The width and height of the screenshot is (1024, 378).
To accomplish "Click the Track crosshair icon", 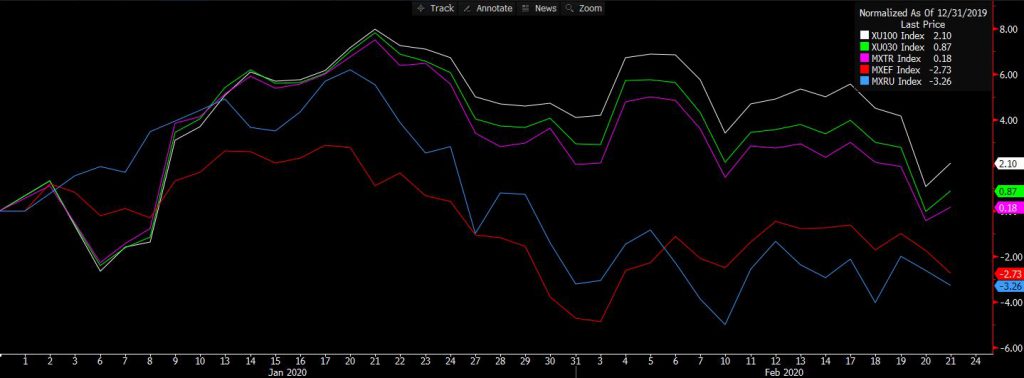I will tap(421, 8).
